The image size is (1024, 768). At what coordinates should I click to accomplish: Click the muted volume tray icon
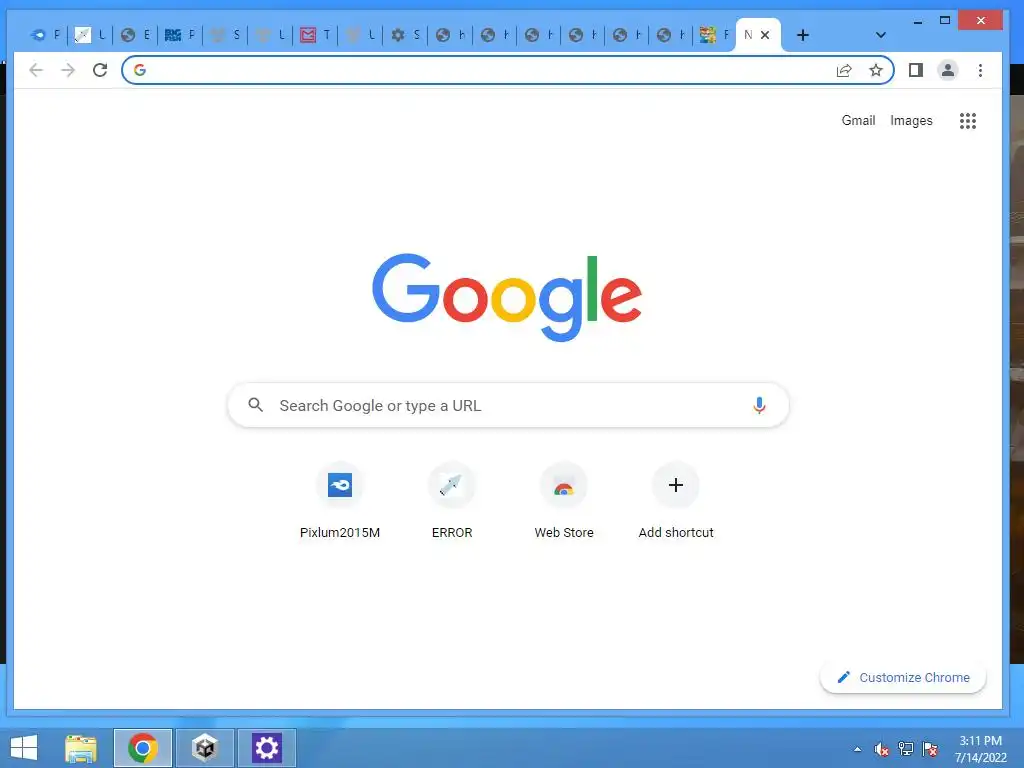pos(881,750)
